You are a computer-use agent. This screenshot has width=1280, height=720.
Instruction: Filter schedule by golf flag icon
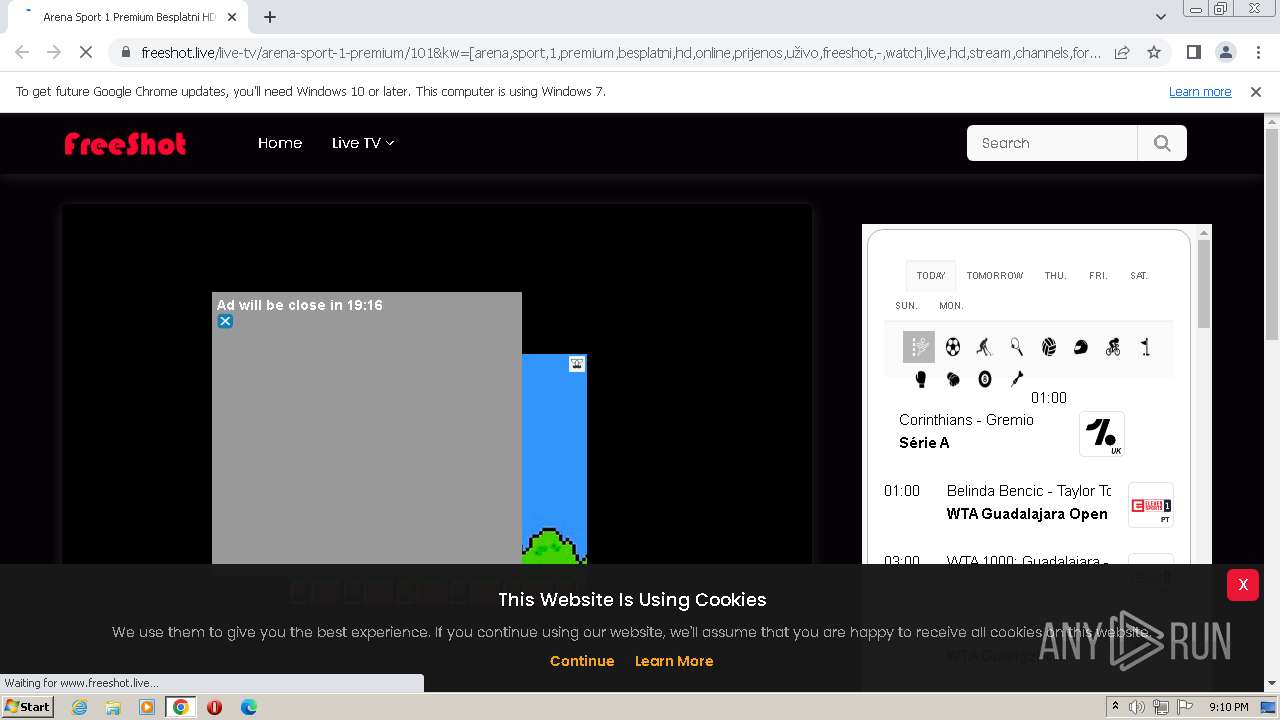(1145, 347)
